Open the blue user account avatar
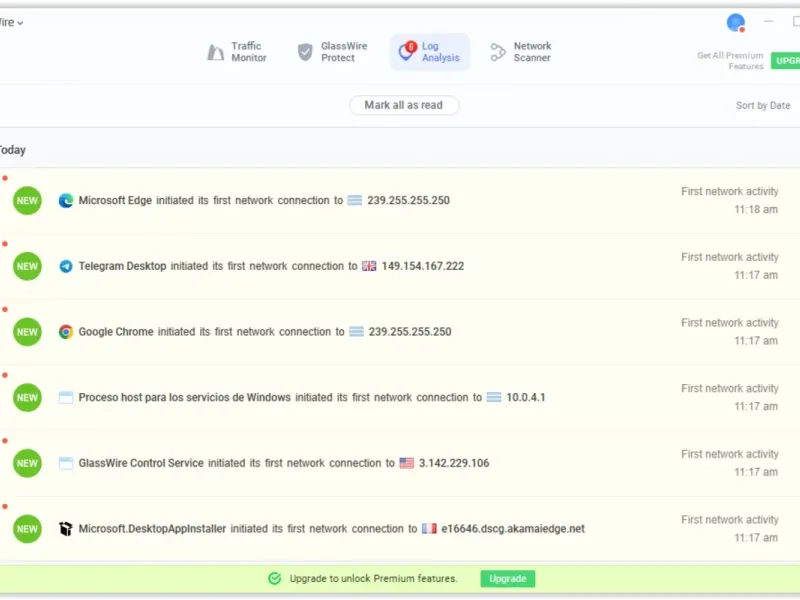The image size is (800, 600). click(736, 23)
